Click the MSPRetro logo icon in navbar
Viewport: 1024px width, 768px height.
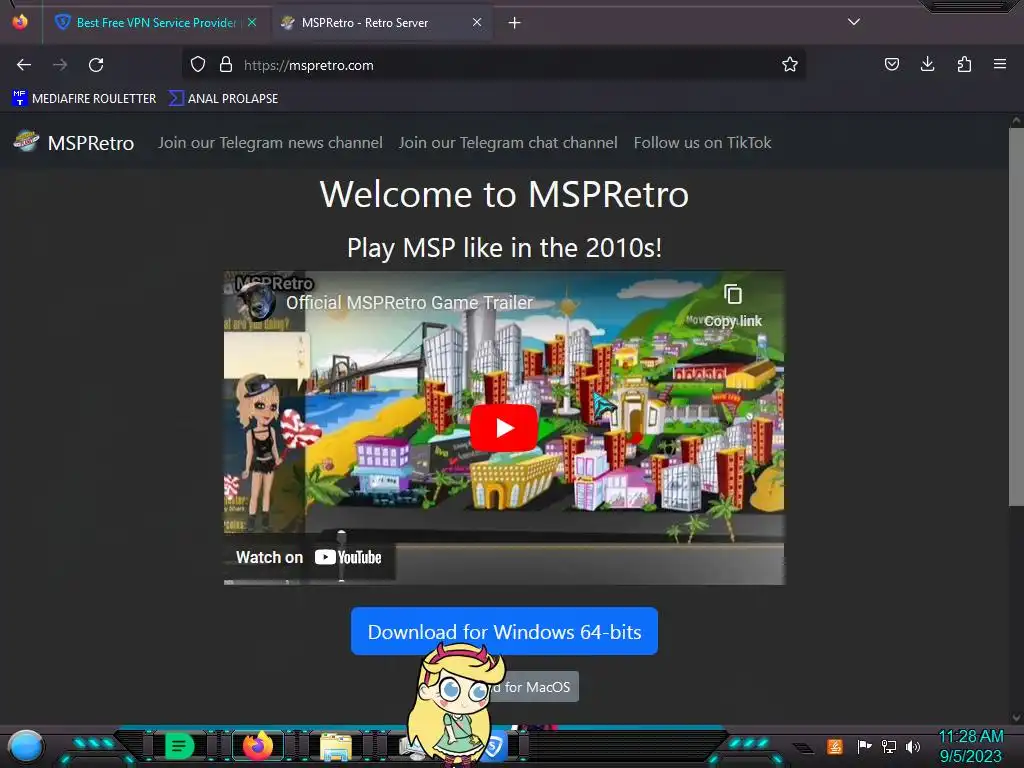26,140
